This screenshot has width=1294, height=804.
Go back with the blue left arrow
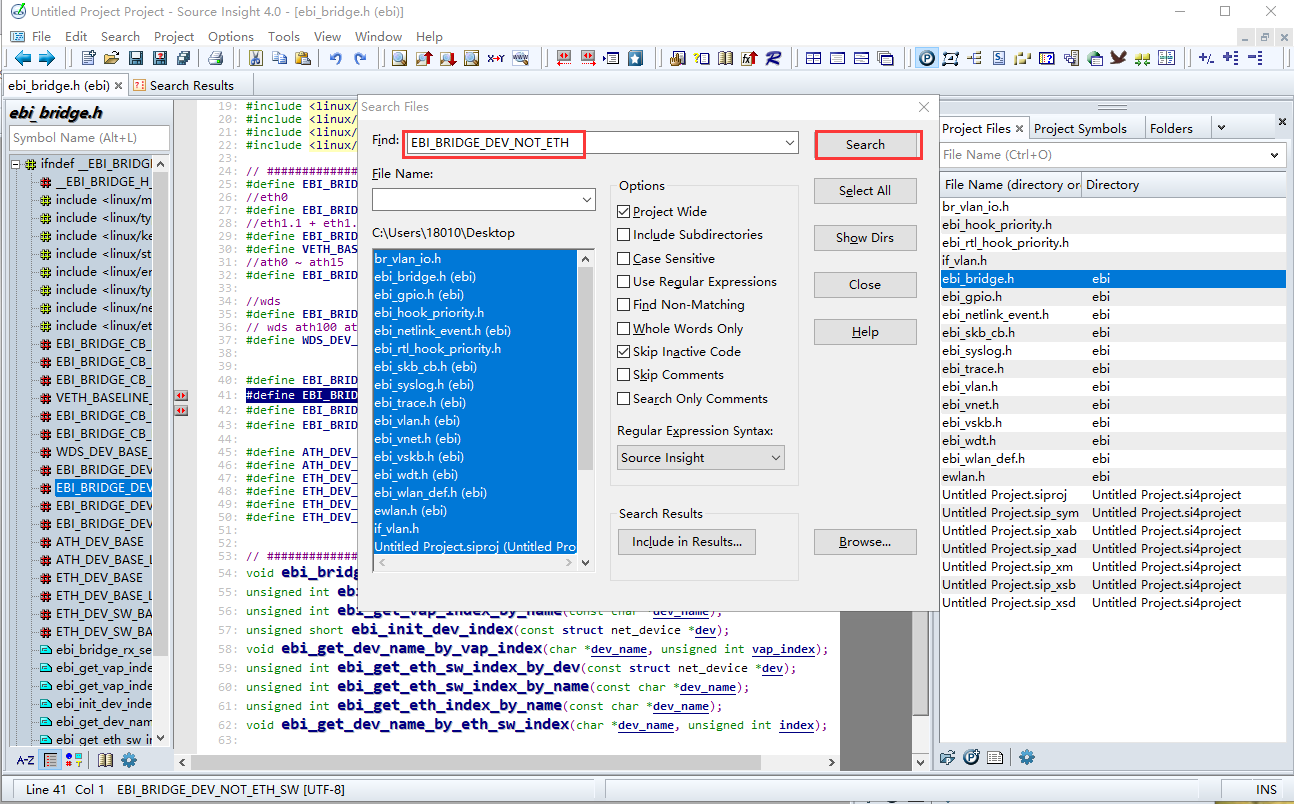(x=22, y=58)
